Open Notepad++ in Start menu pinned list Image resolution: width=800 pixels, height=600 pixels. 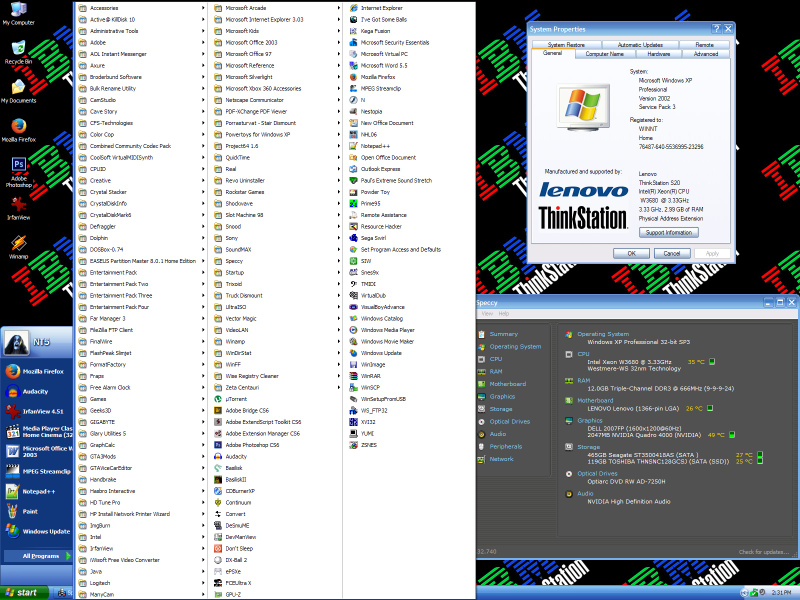coord(37,491)
